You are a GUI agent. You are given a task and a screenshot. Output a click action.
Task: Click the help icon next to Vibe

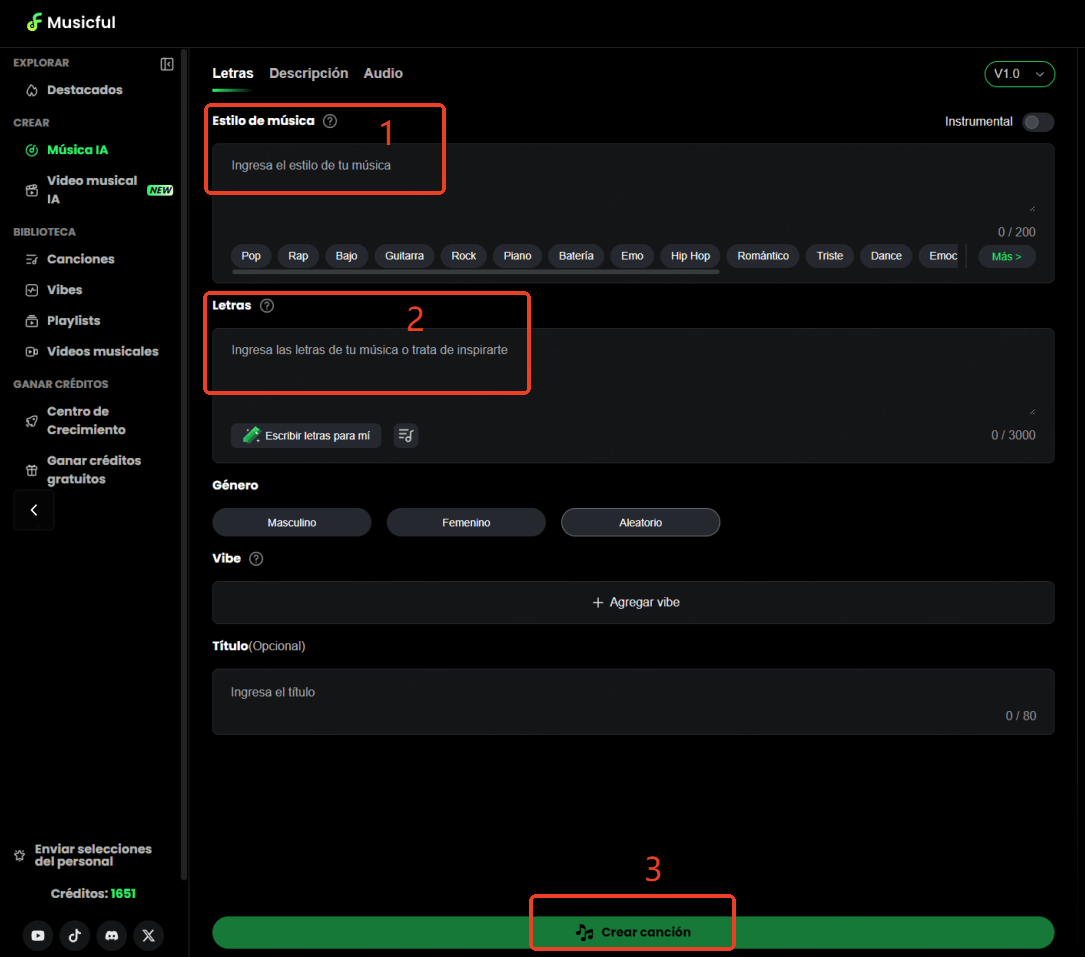pos(256,559)
